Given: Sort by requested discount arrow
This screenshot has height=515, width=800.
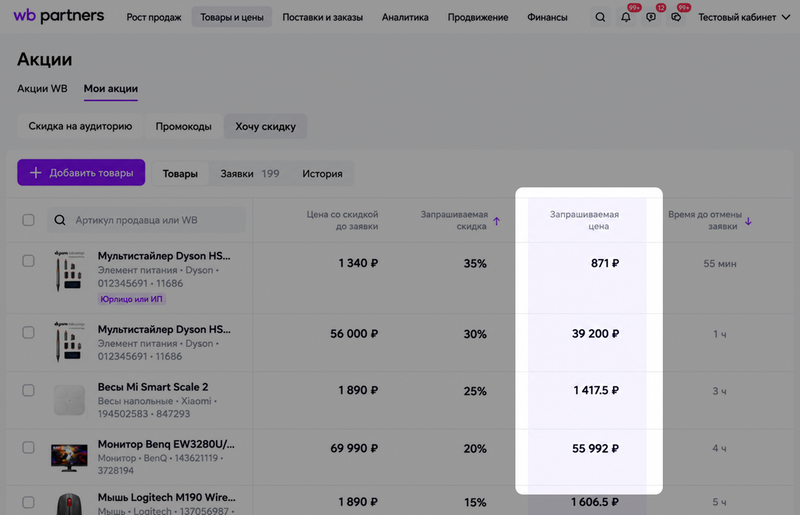Looking at the screenshot, I should 496,221.
